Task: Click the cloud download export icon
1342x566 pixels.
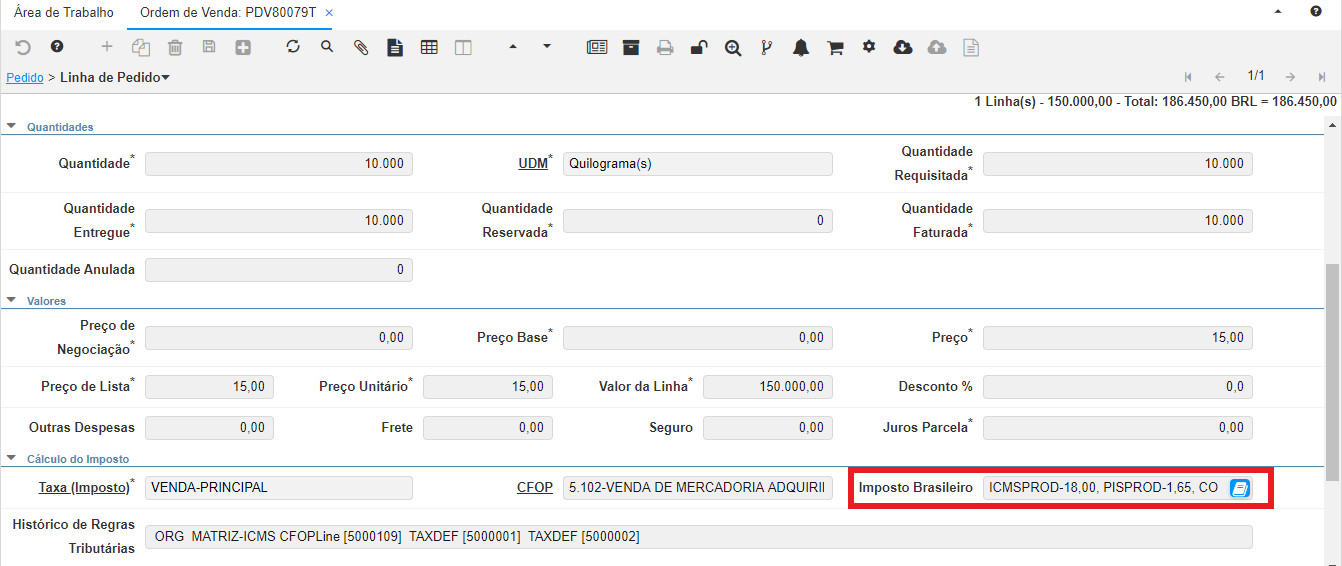Action: click(903, 47)
